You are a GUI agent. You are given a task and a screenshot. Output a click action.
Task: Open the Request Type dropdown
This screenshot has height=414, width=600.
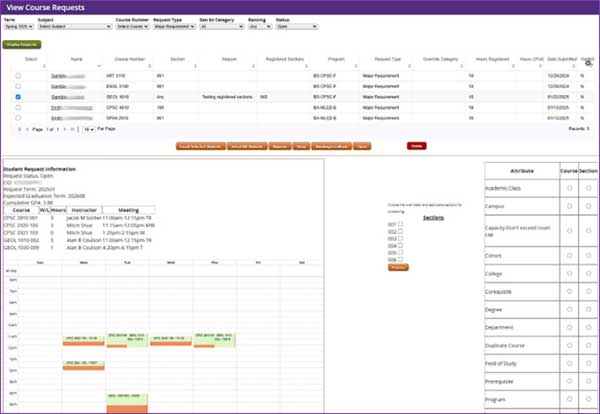[174, 26]
